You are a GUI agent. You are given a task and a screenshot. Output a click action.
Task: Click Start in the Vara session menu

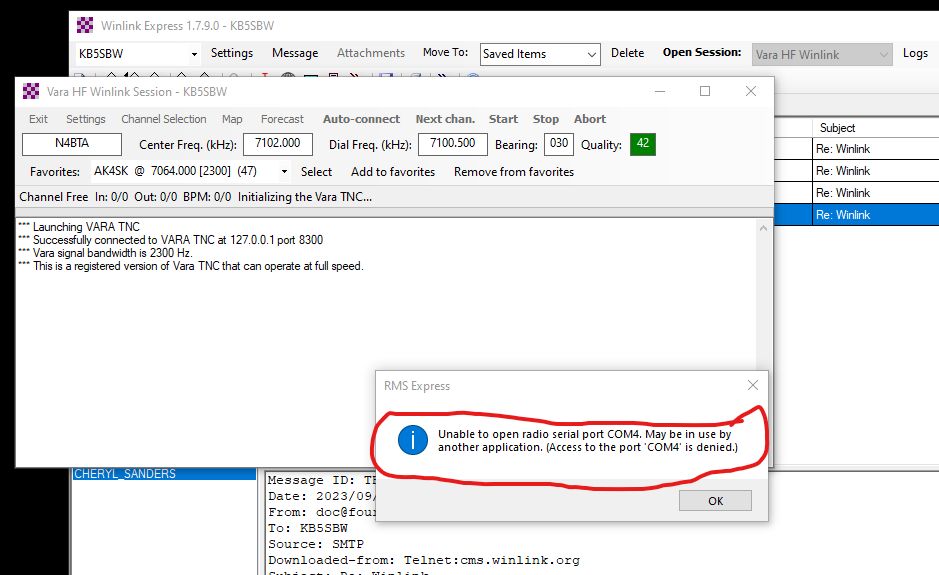tap(503, 119)
